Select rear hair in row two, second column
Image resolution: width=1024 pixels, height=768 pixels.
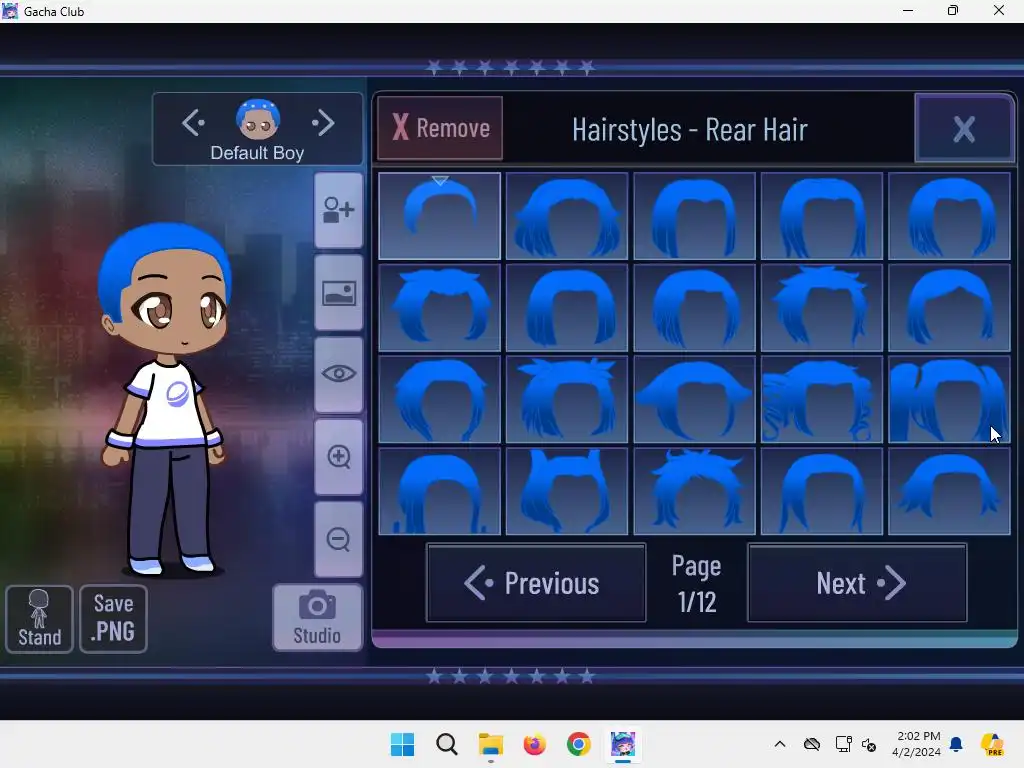[567, 308]
